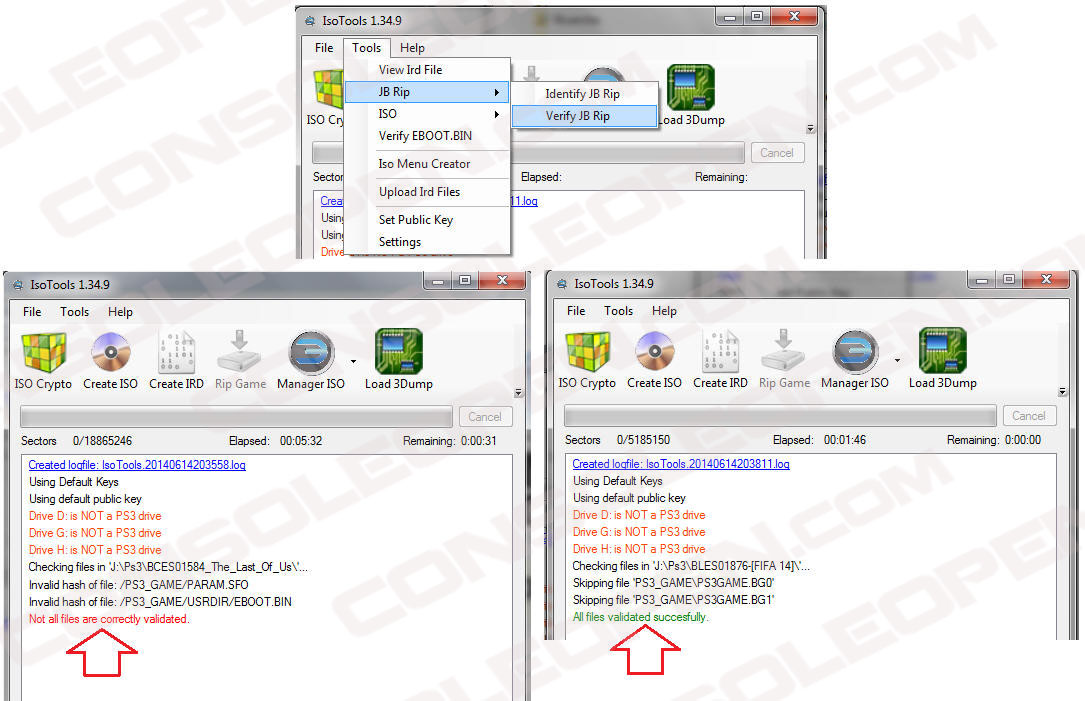Click the progress bar in FIFA 14 window
Screen dimensions: 1085x701
click(781, 415)
